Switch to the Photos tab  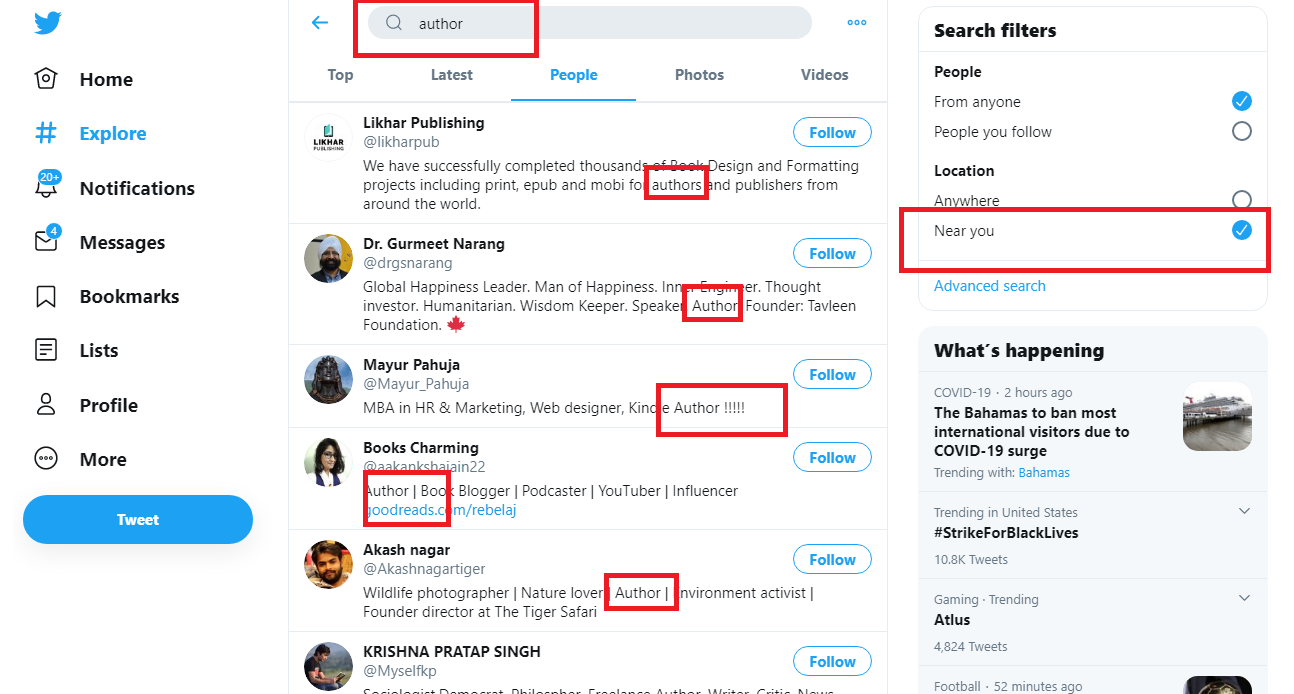(x=699, y=75)
